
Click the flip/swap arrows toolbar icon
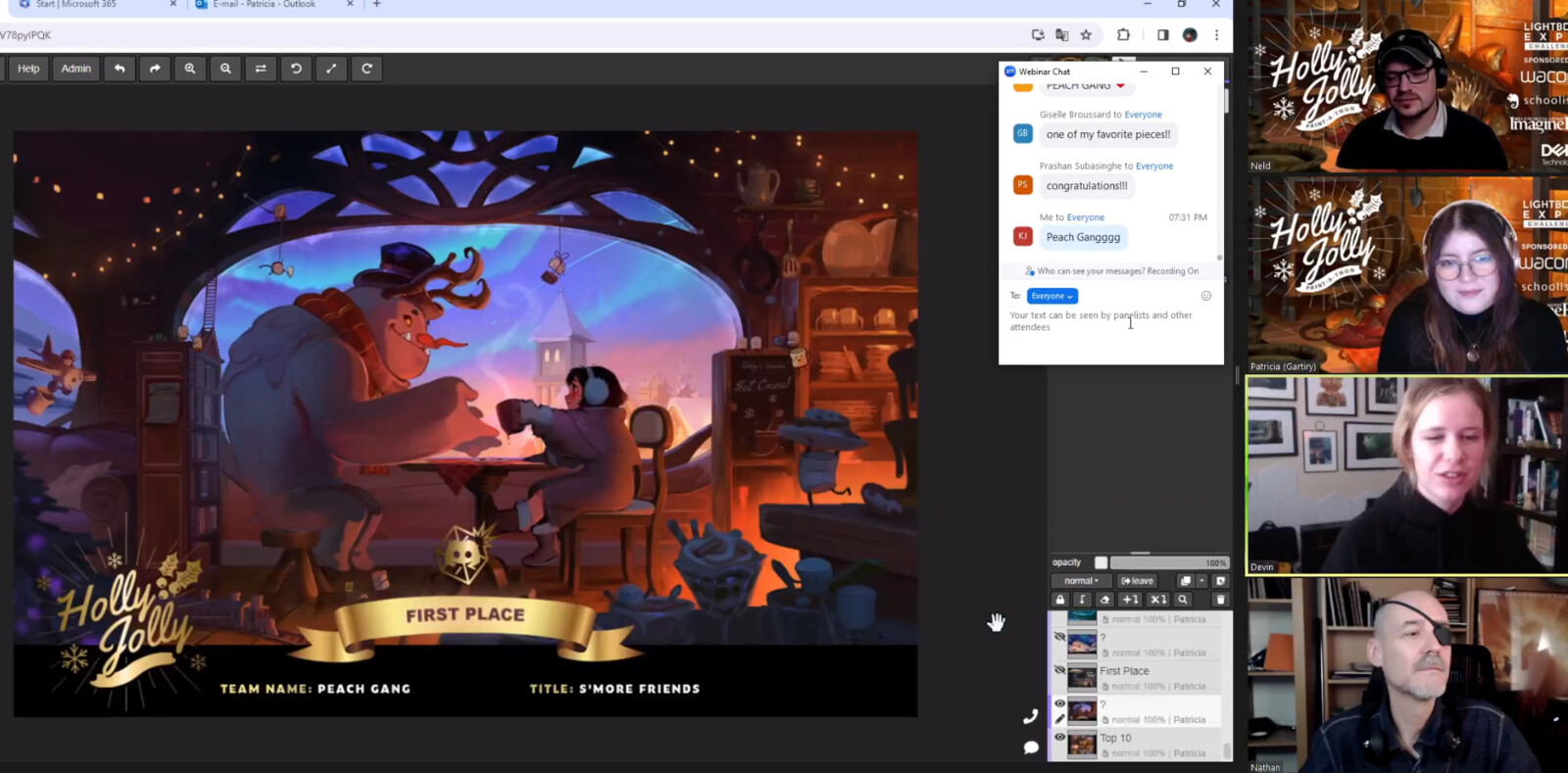point(261,69)
